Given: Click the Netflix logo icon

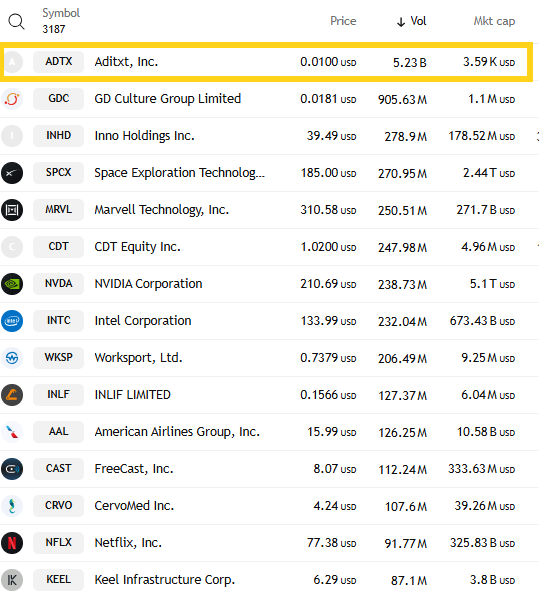Looking at the screenshot, I should tap(12, 543).
